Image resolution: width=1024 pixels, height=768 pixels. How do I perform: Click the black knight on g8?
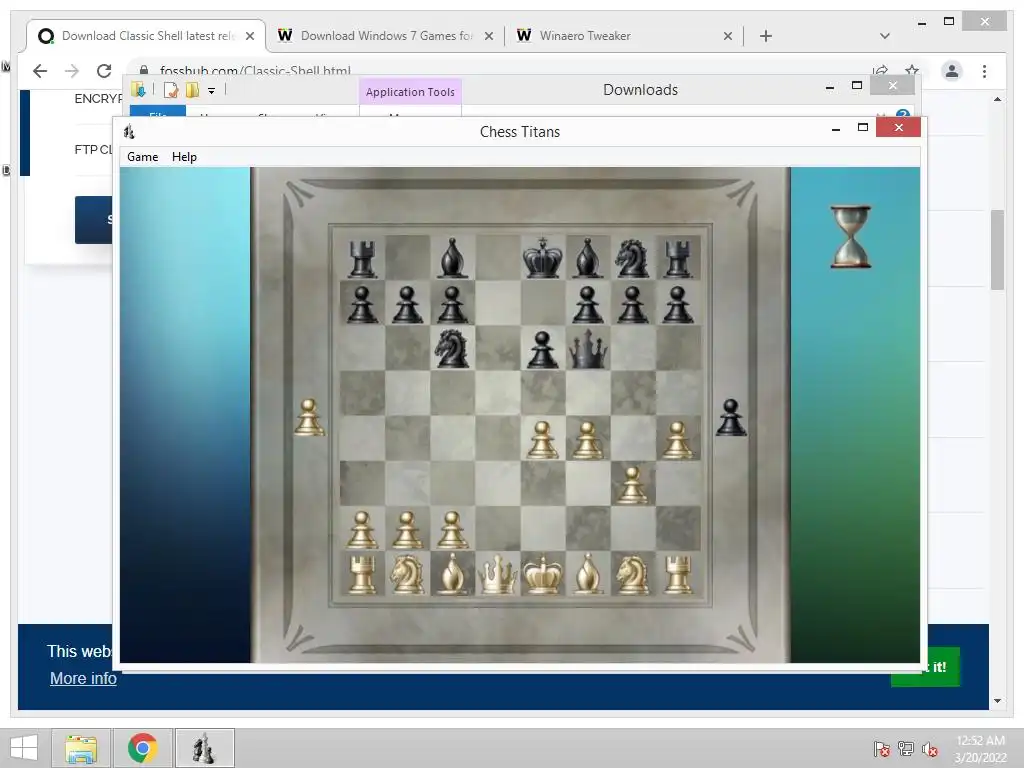632,258
